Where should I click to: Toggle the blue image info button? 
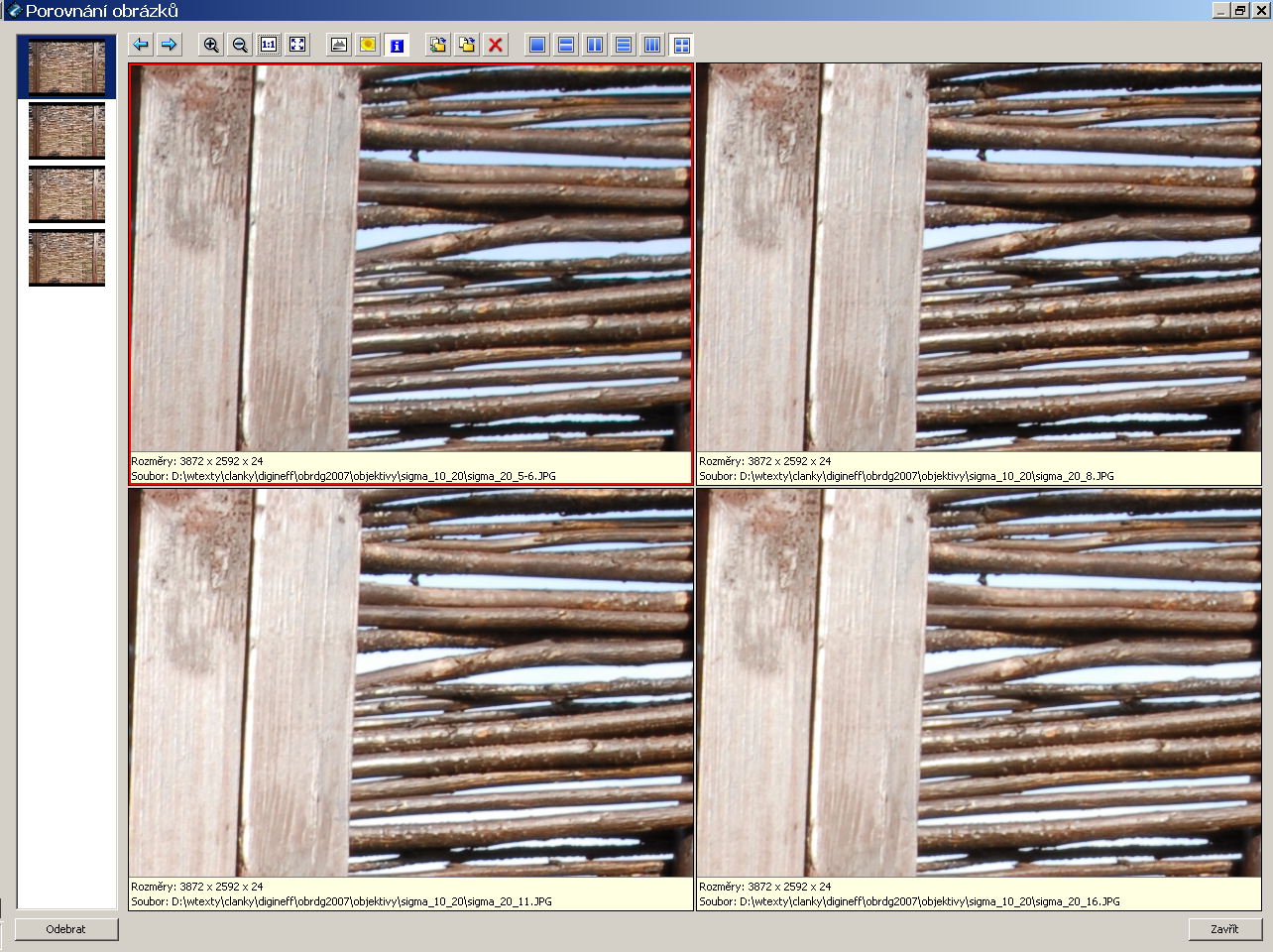pyautogui.click(x=397, y=45)
